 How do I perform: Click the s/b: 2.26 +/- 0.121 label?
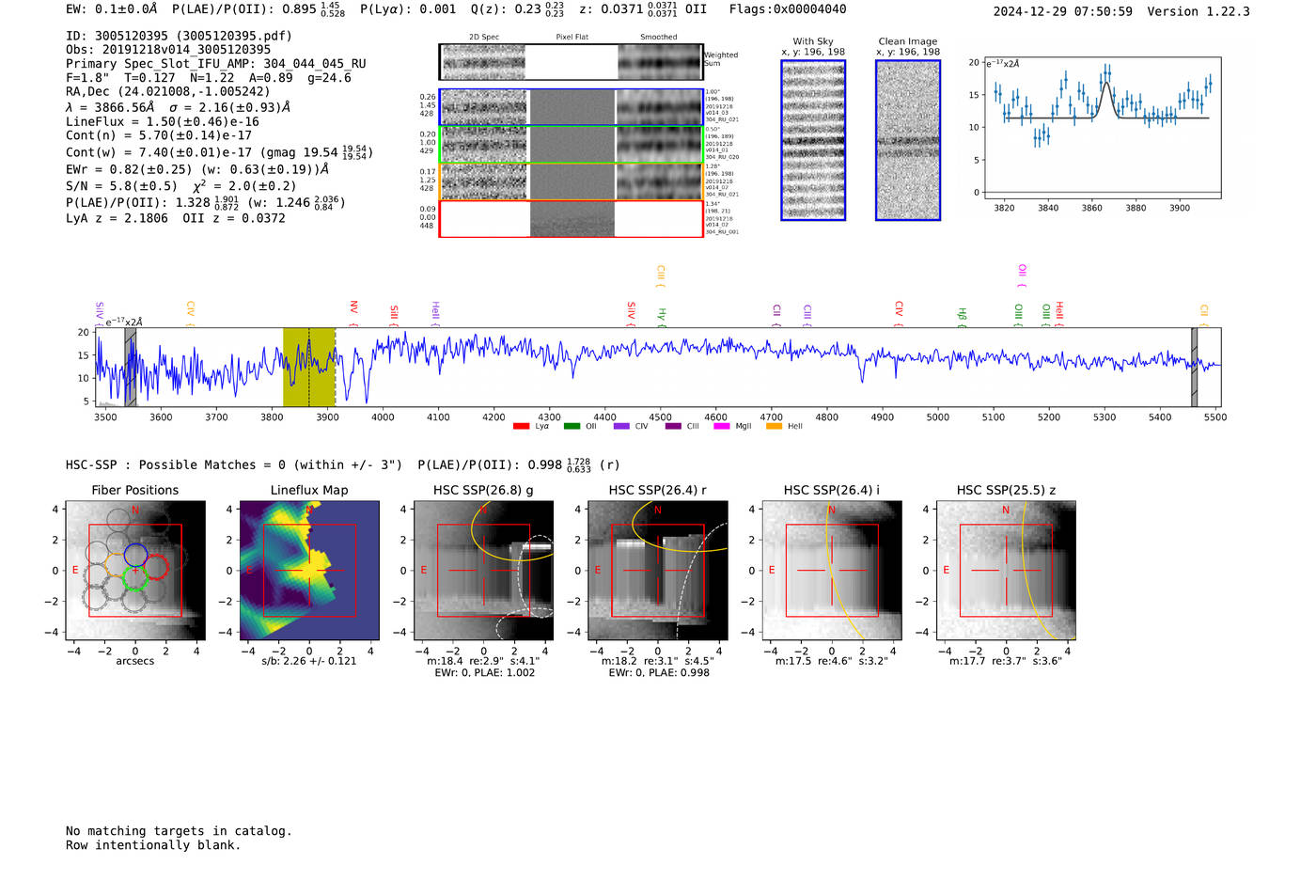click(x=309, y=661)
